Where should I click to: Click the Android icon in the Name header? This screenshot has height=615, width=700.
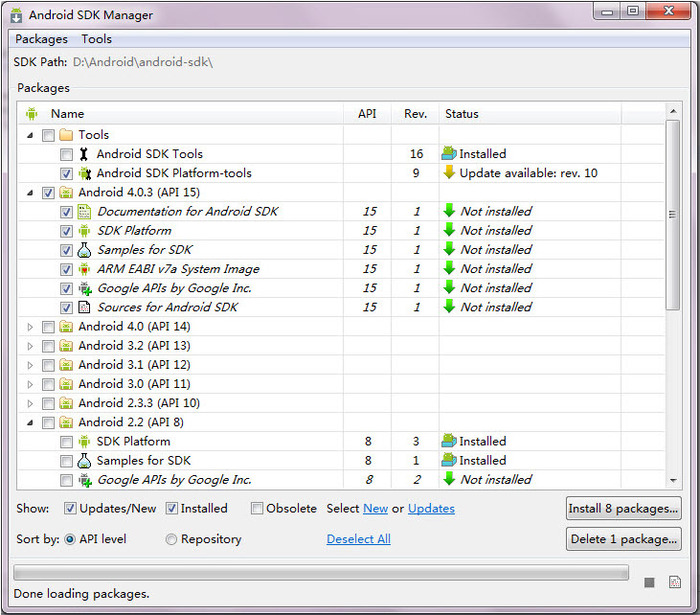(31, 114)
